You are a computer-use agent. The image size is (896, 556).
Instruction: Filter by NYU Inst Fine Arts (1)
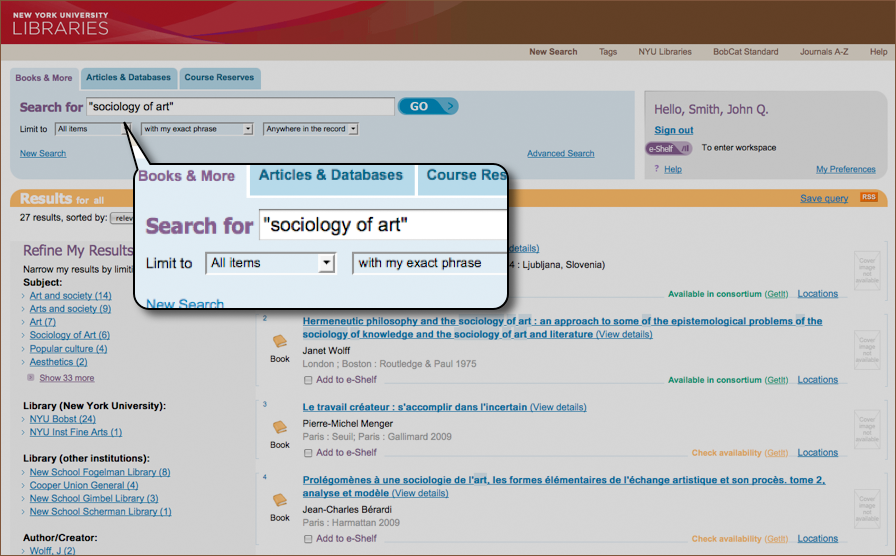click(x=75, y=432)
